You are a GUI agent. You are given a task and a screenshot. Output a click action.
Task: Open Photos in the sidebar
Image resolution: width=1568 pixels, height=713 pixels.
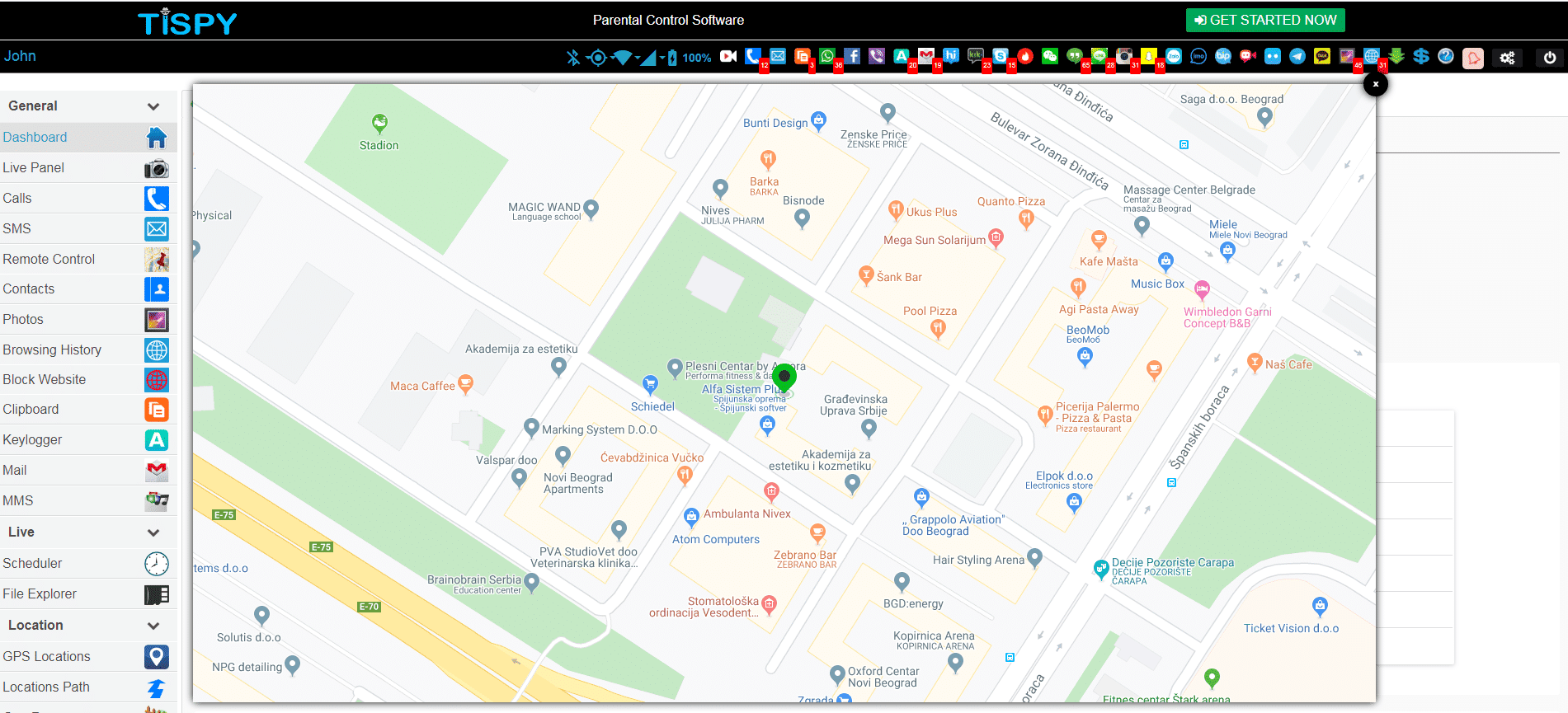tap(88, 320)
